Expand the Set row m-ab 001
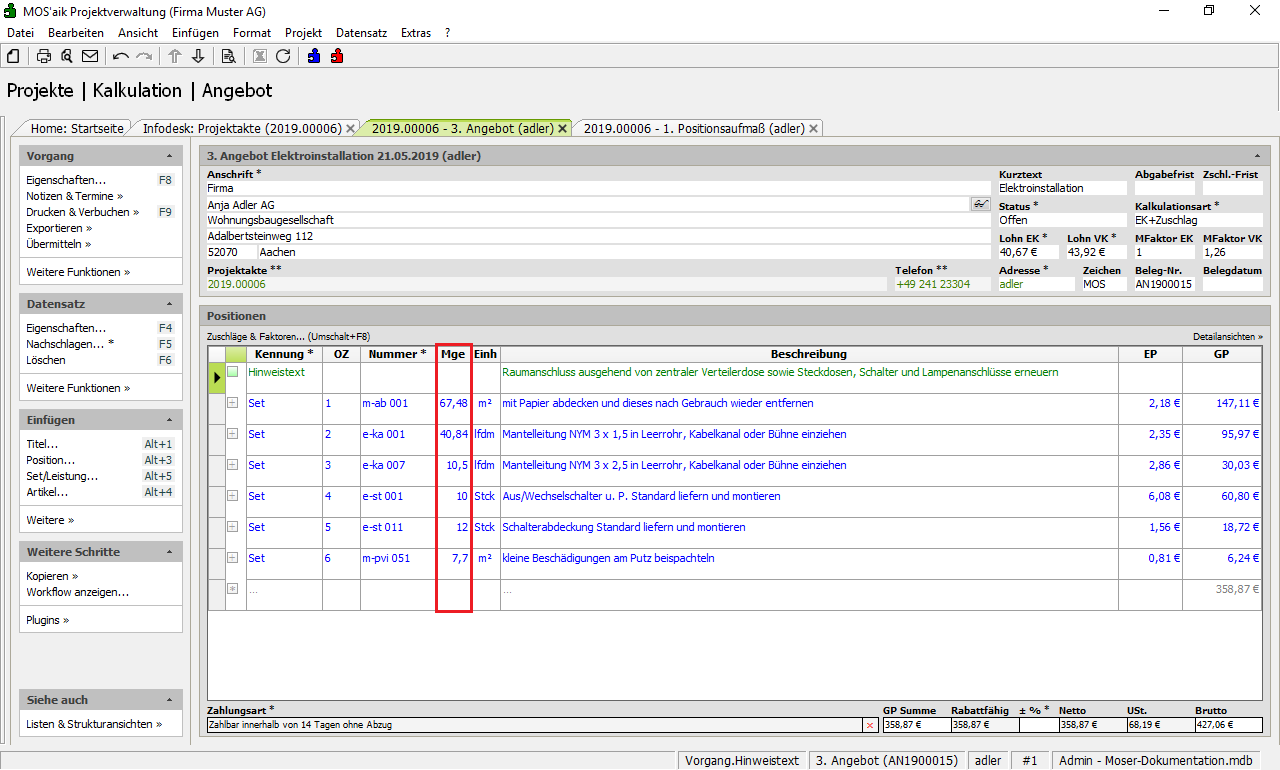Viewport: 1280px width, 770px height. click(x=233, y=403)
